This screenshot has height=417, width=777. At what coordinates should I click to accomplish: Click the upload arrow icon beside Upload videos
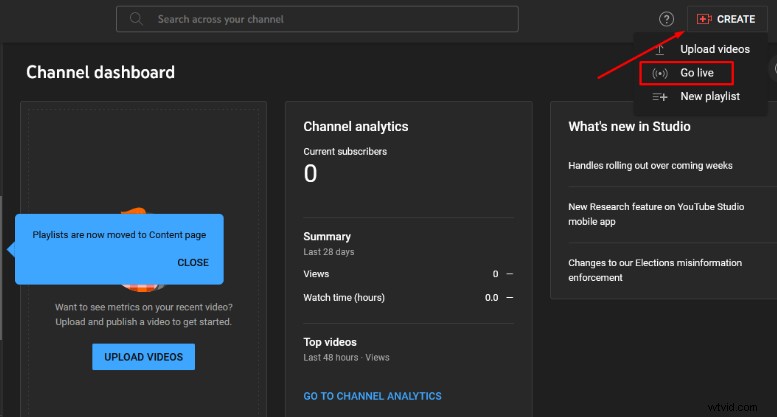(659, 49)
